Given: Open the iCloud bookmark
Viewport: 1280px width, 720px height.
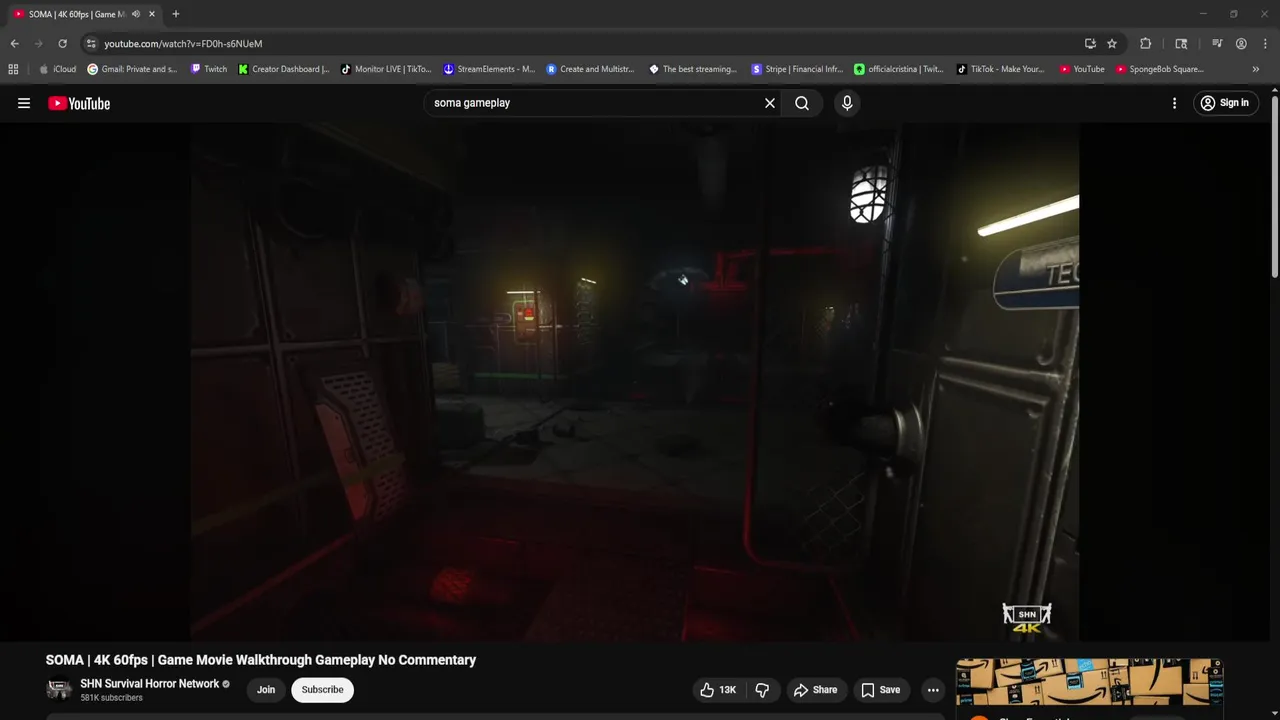Looking at the screenshot, I should pyautogui.click(x=58, y=69).
